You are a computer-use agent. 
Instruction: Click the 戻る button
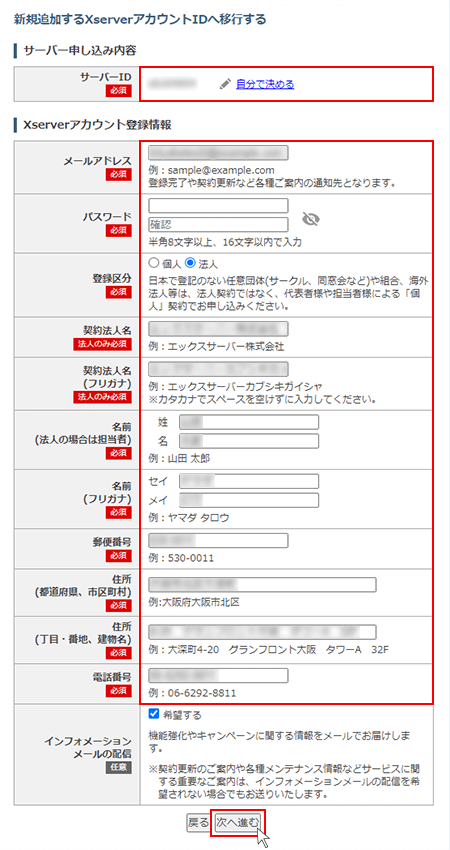pos(197,822)
